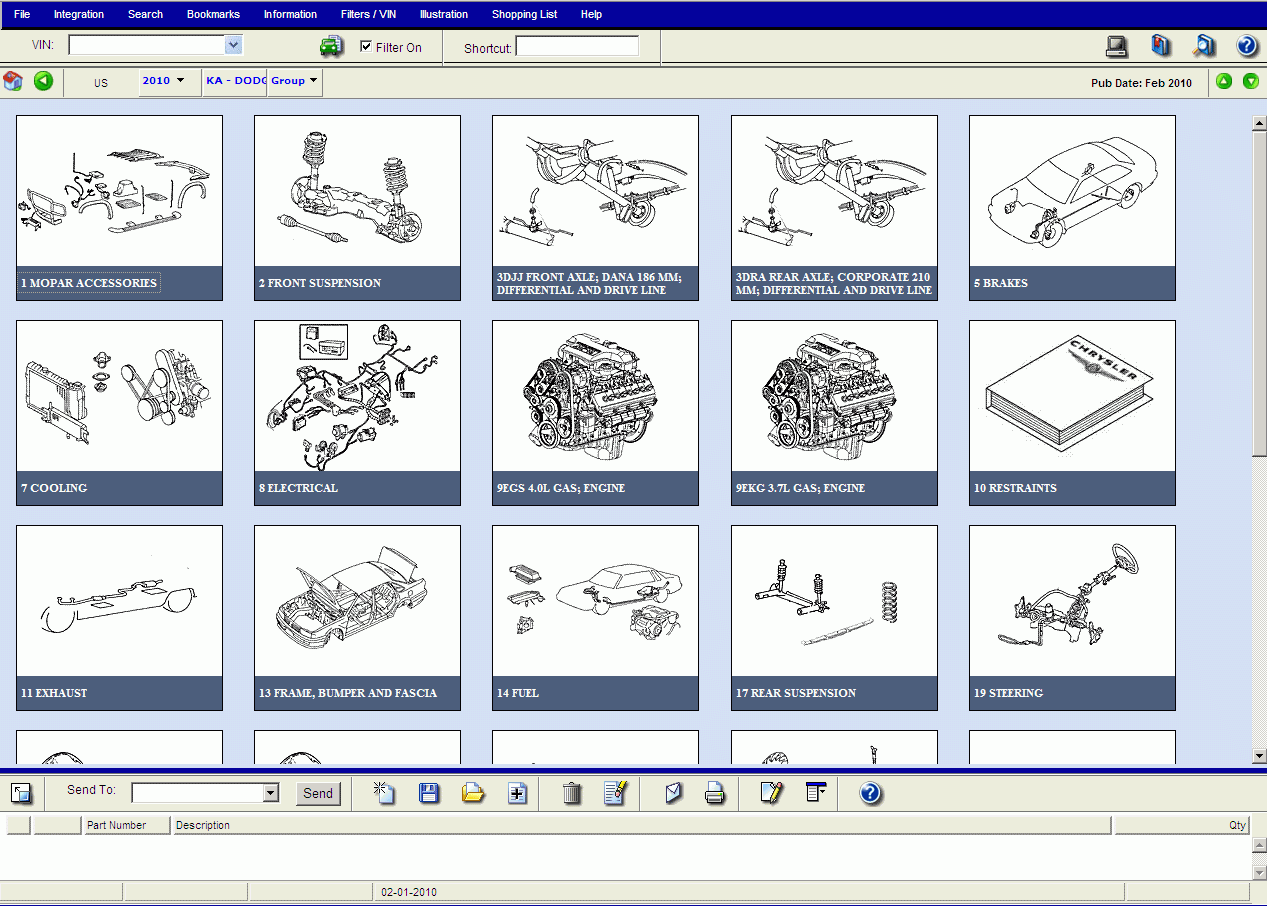Open bookmarks with the red-ribbon book icon
This screenshot has width=1267, height=906.
click(x=1160, y=46)
